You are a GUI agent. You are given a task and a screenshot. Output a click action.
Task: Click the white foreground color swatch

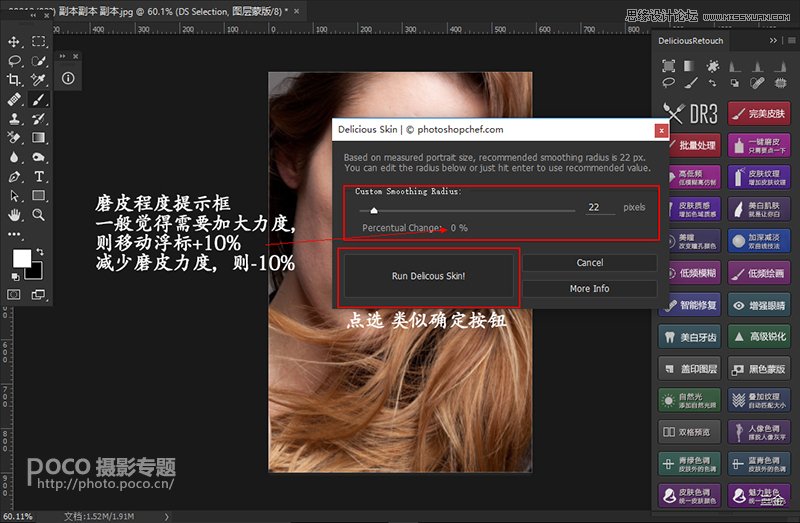21,258
